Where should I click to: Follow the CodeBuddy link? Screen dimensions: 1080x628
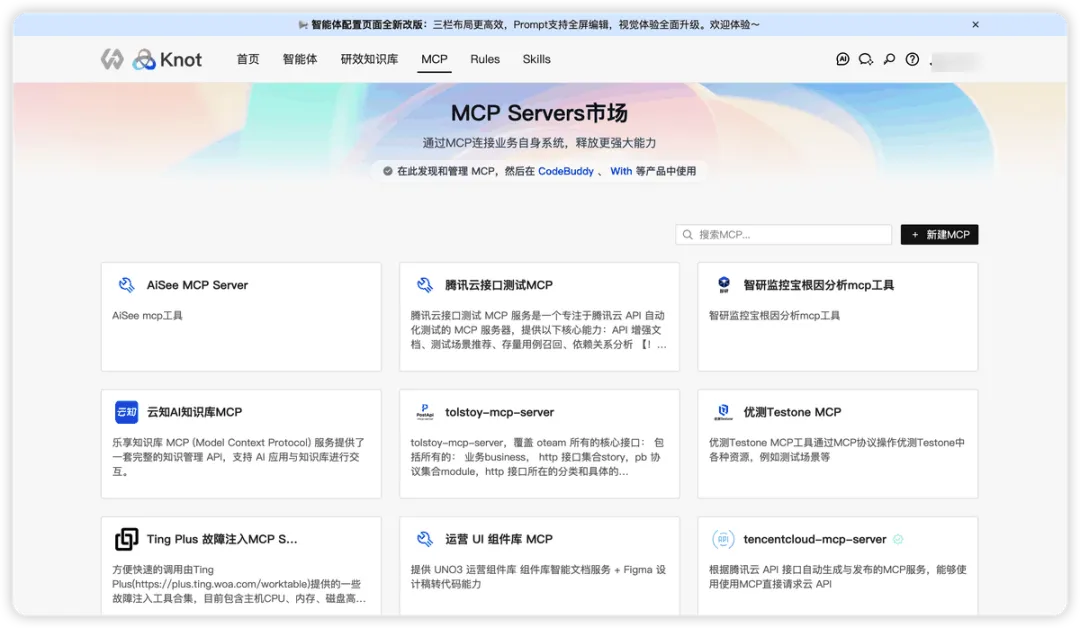[x=565, y=171]
